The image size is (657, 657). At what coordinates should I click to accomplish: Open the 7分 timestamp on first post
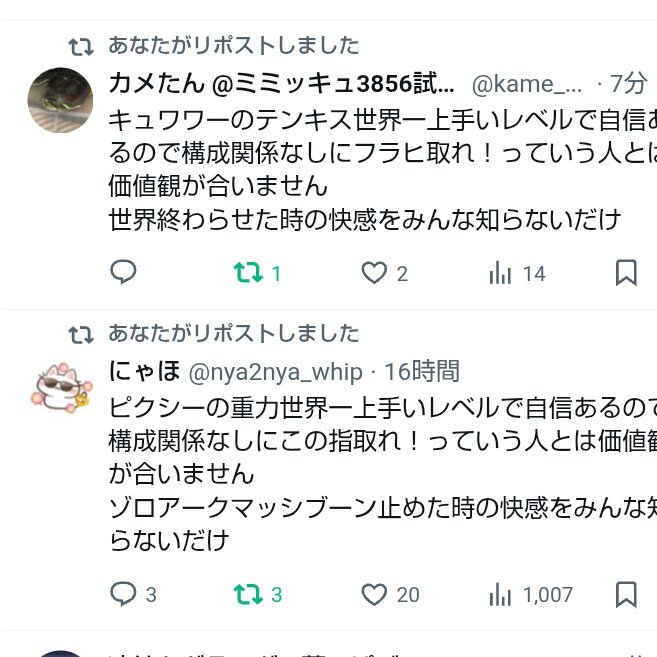coord(628,83)
